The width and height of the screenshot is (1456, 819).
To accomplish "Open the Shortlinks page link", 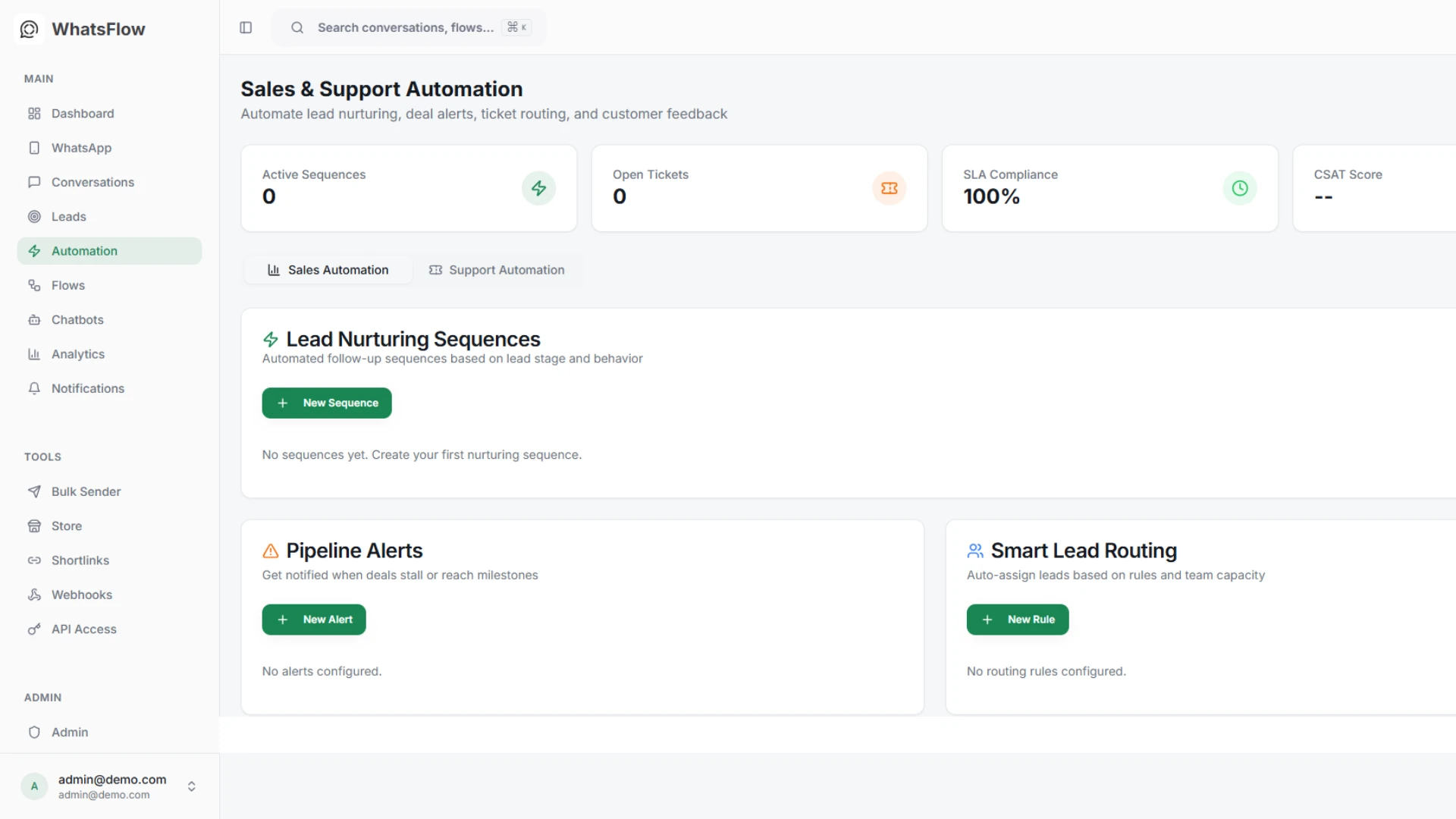I will click(109, 560).
